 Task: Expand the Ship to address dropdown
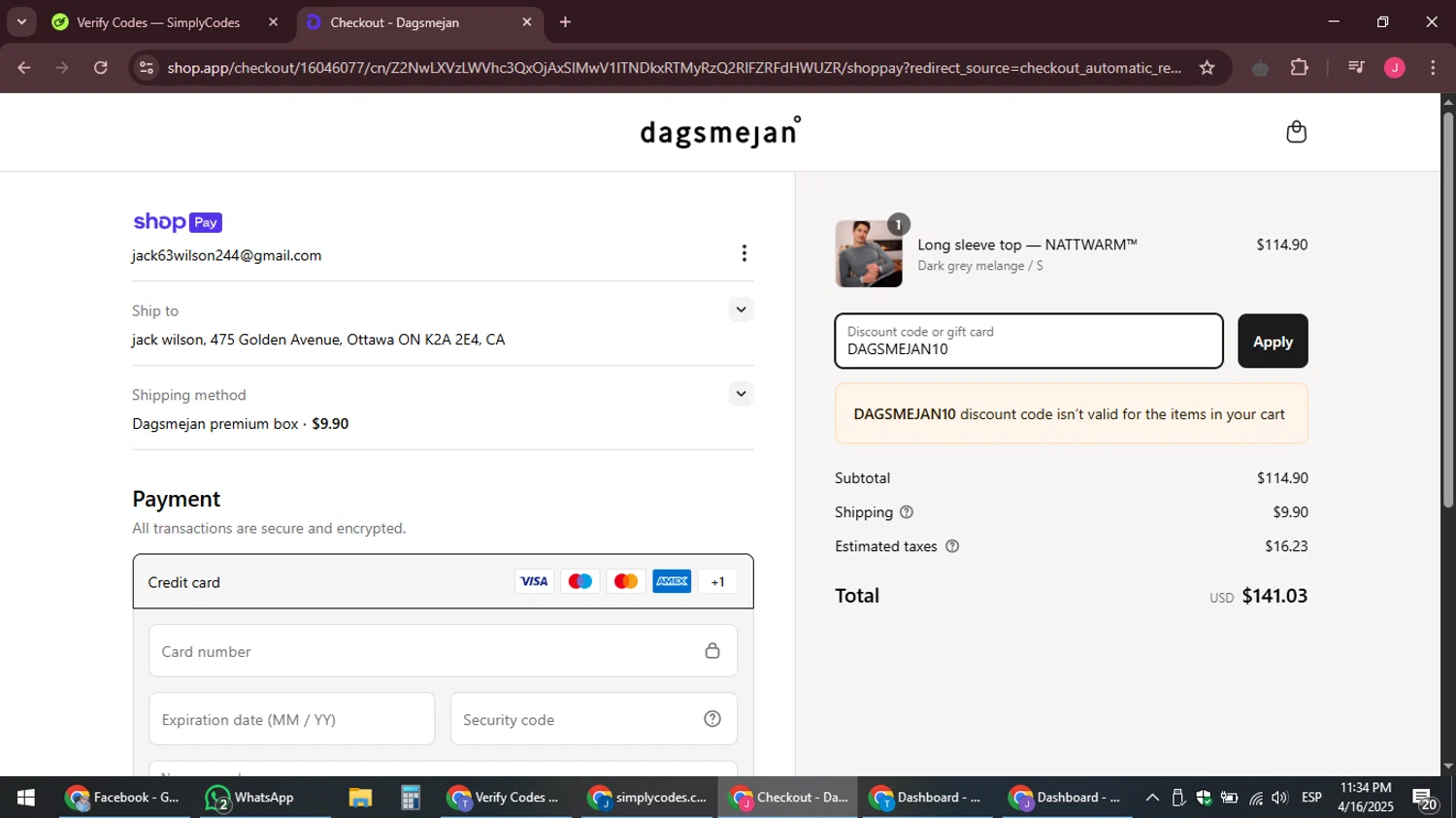(741, 310)
